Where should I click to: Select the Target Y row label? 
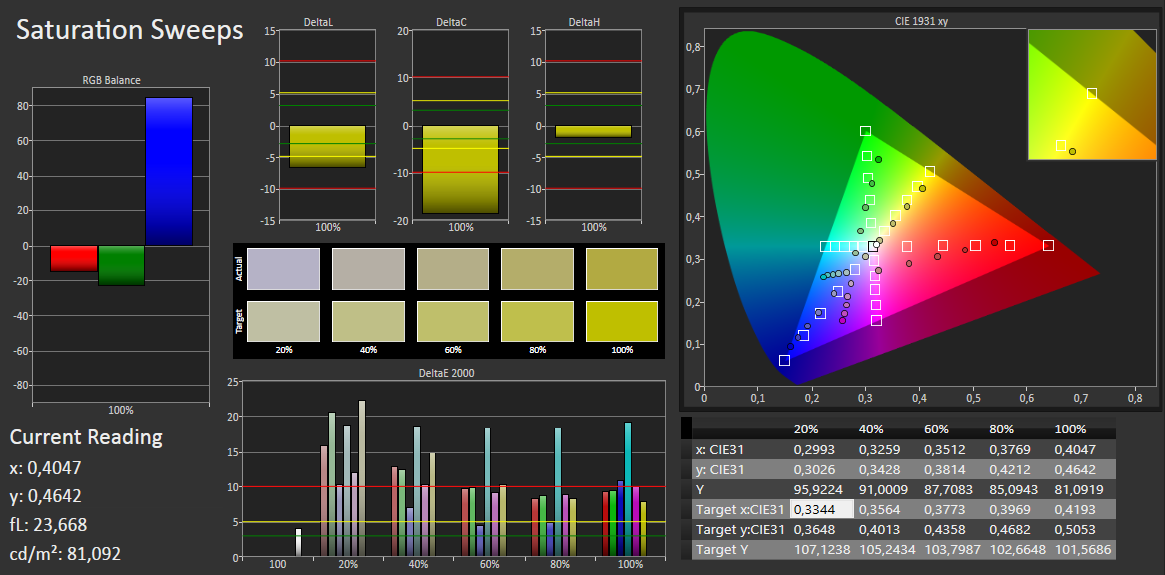(722, 550)
